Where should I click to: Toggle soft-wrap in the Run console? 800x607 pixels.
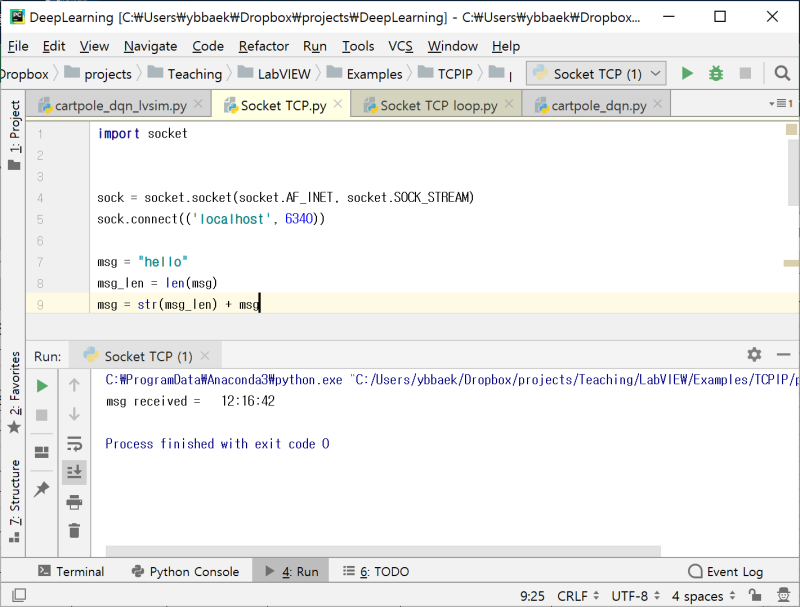74,444
